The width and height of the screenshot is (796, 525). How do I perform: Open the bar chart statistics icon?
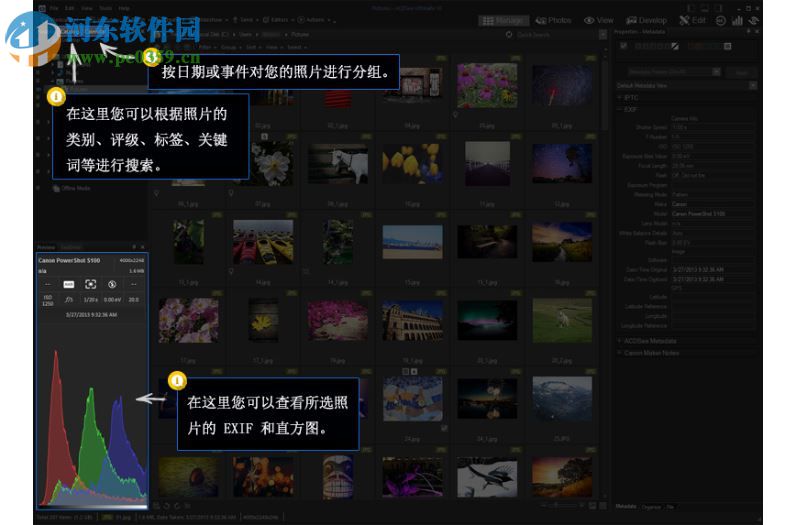[x=737, y=20]
